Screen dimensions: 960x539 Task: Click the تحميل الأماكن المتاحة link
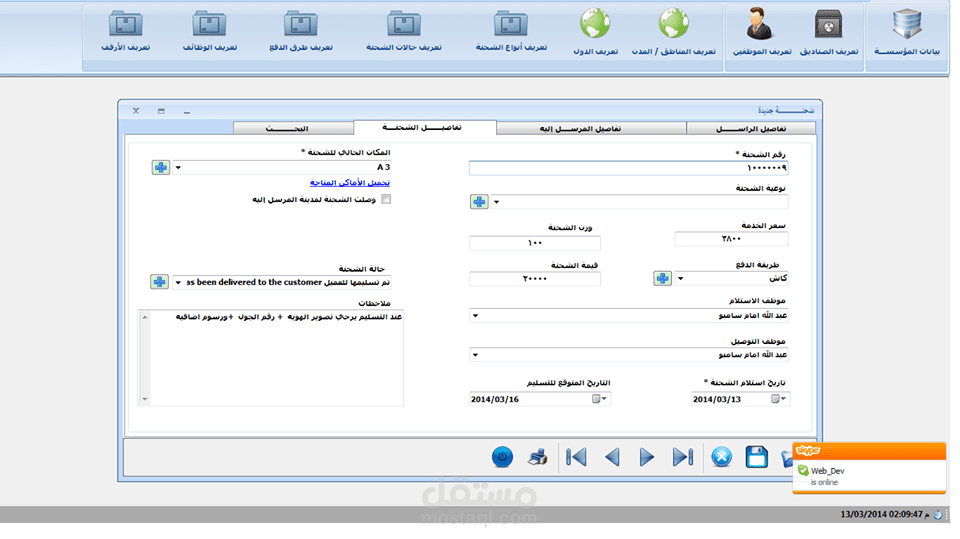click(x=350, y=183)
